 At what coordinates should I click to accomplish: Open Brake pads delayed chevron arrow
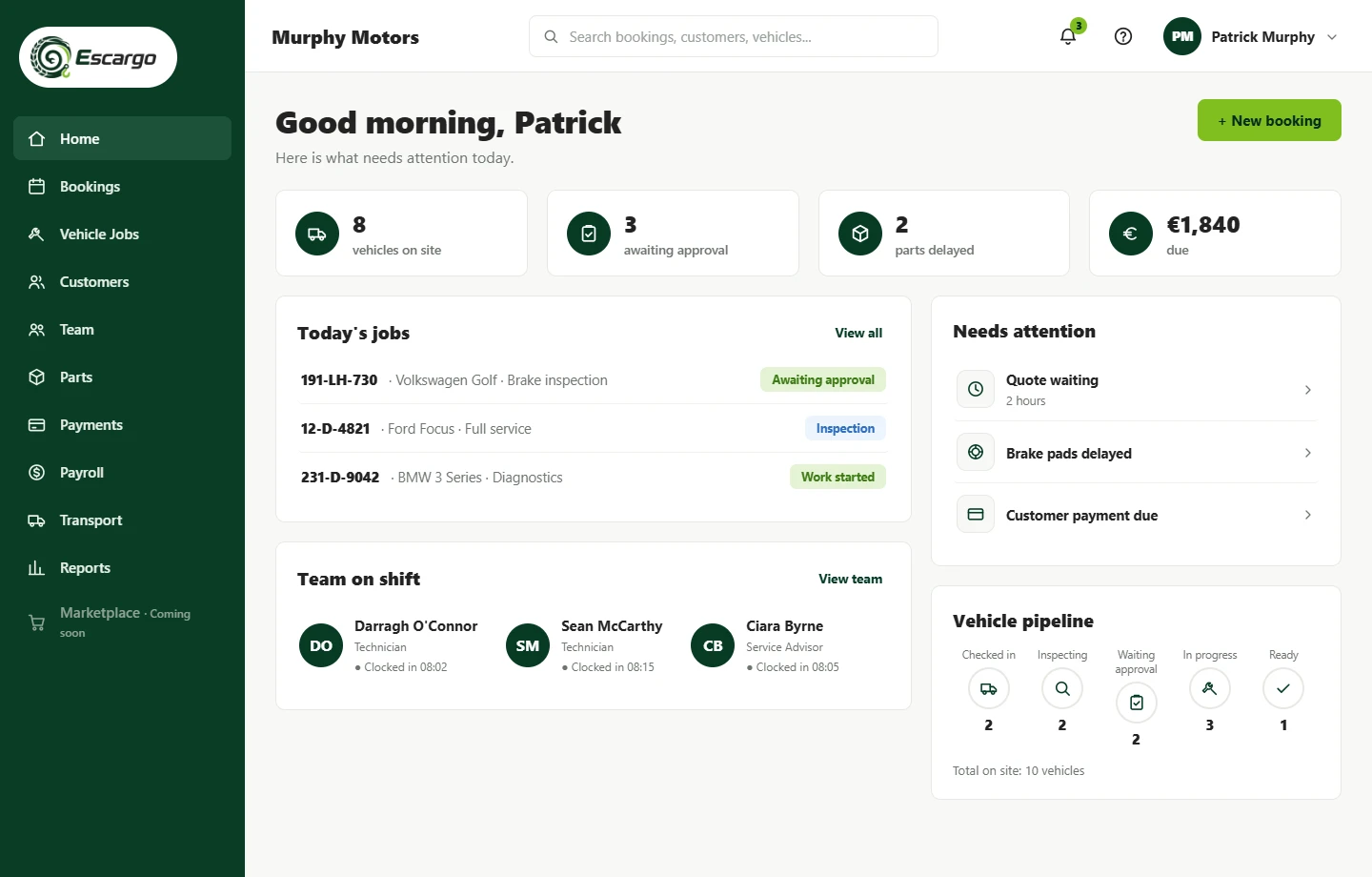[1308, 453]
